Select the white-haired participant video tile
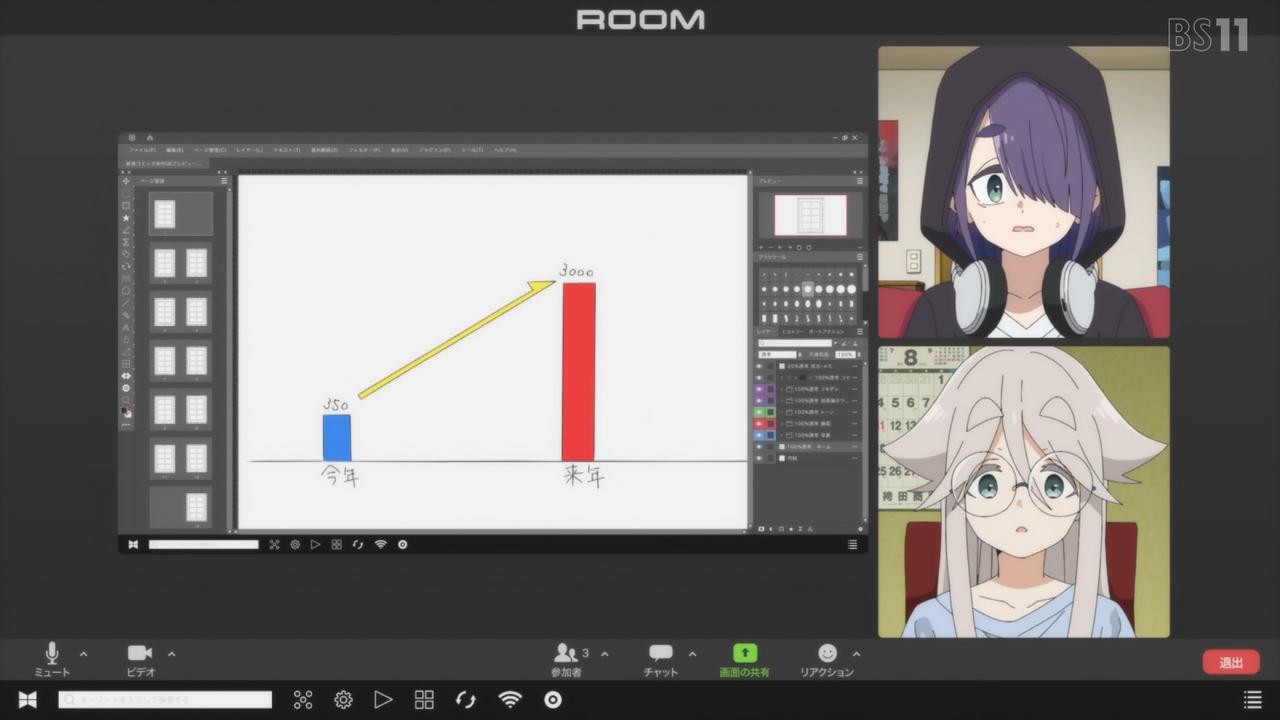Image resolution: width=1280 pixels, height=720 pixels. (1024, 492)
